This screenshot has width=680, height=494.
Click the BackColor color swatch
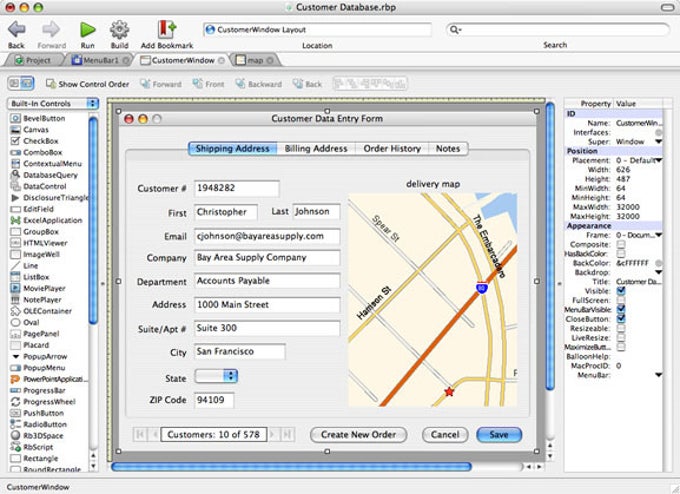click(658, 263)
